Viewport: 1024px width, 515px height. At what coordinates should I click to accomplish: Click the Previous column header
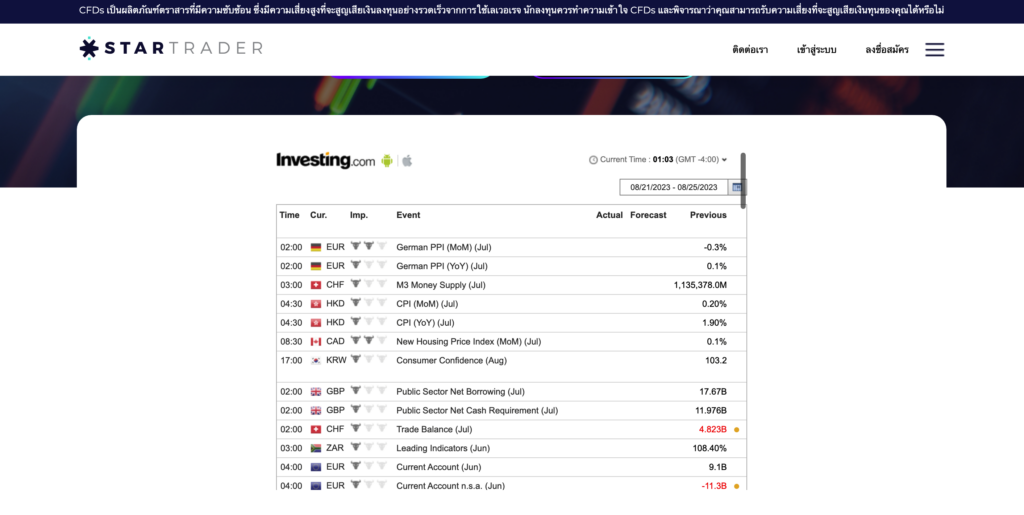coord(709,215)
